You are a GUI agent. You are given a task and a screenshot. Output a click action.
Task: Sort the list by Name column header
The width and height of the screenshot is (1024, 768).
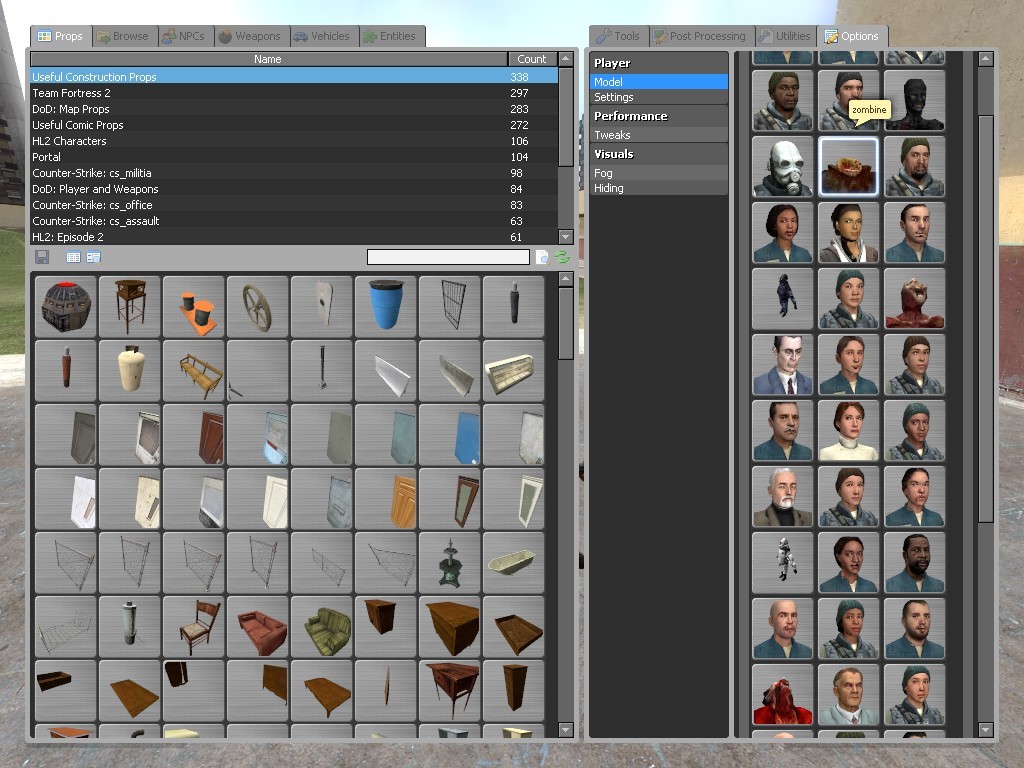(268, 59)
